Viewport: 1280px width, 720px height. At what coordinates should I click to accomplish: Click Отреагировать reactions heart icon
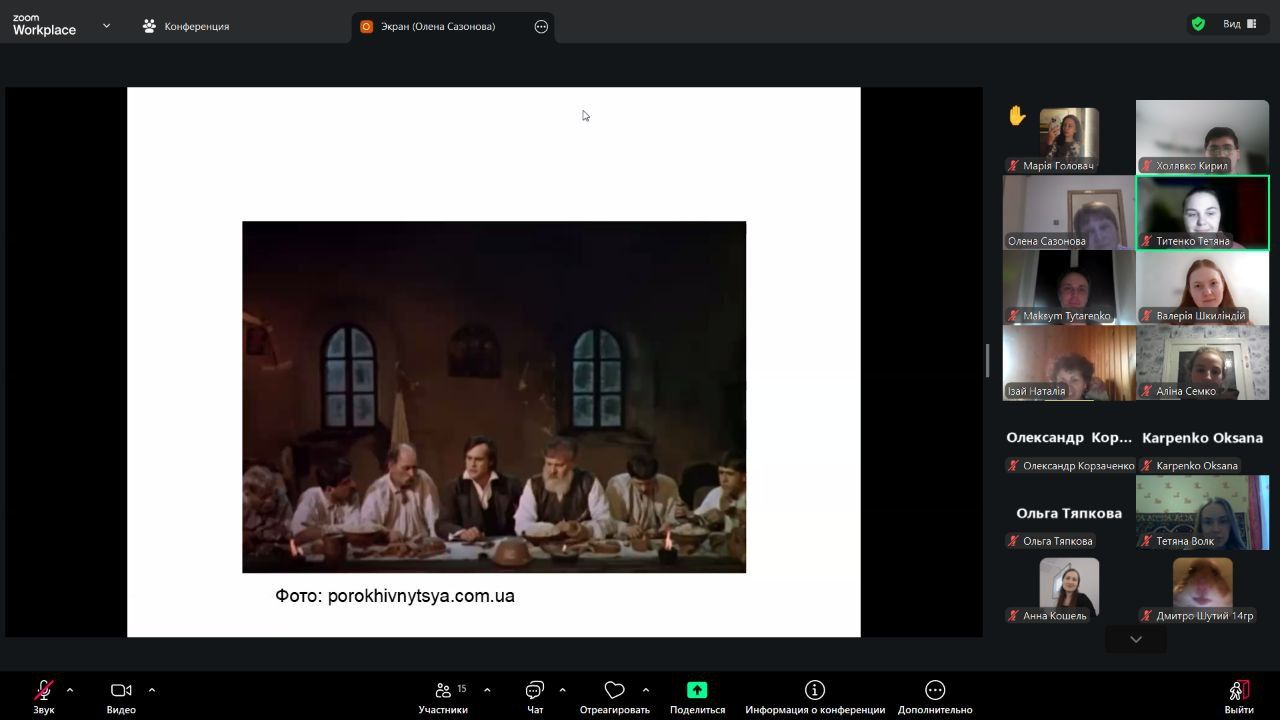(614, 695)
